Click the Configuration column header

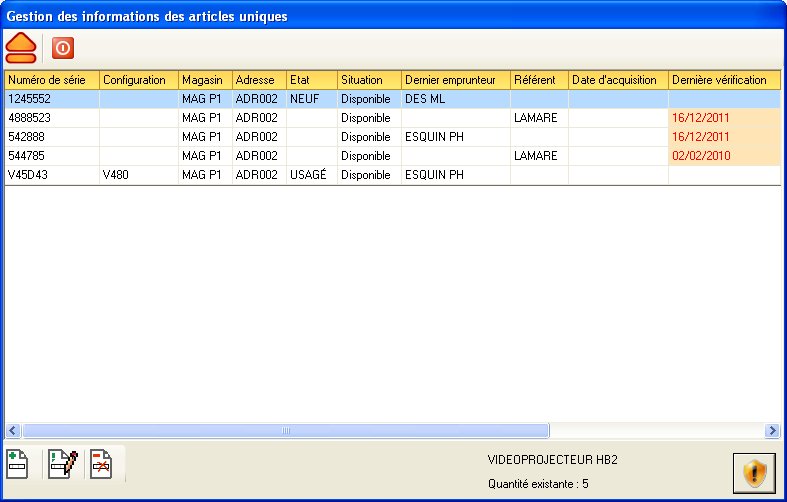pyautogui.click(x=138, y=80)
